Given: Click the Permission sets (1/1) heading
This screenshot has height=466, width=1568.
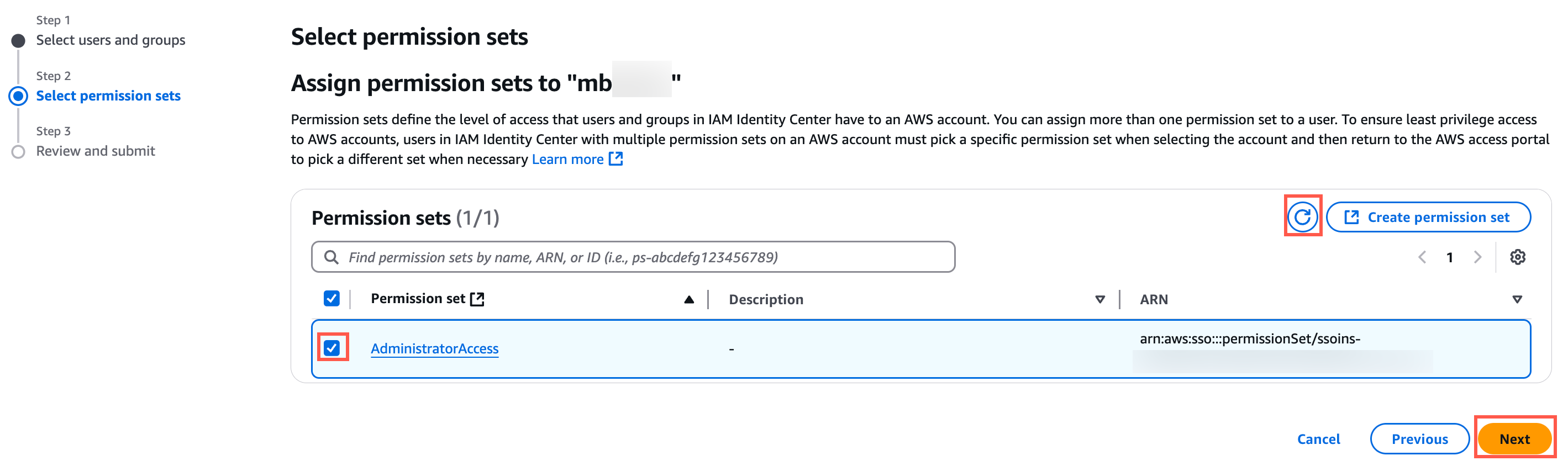Looking at the screenshot, I should pyautogui.click(x=405, y=218).
